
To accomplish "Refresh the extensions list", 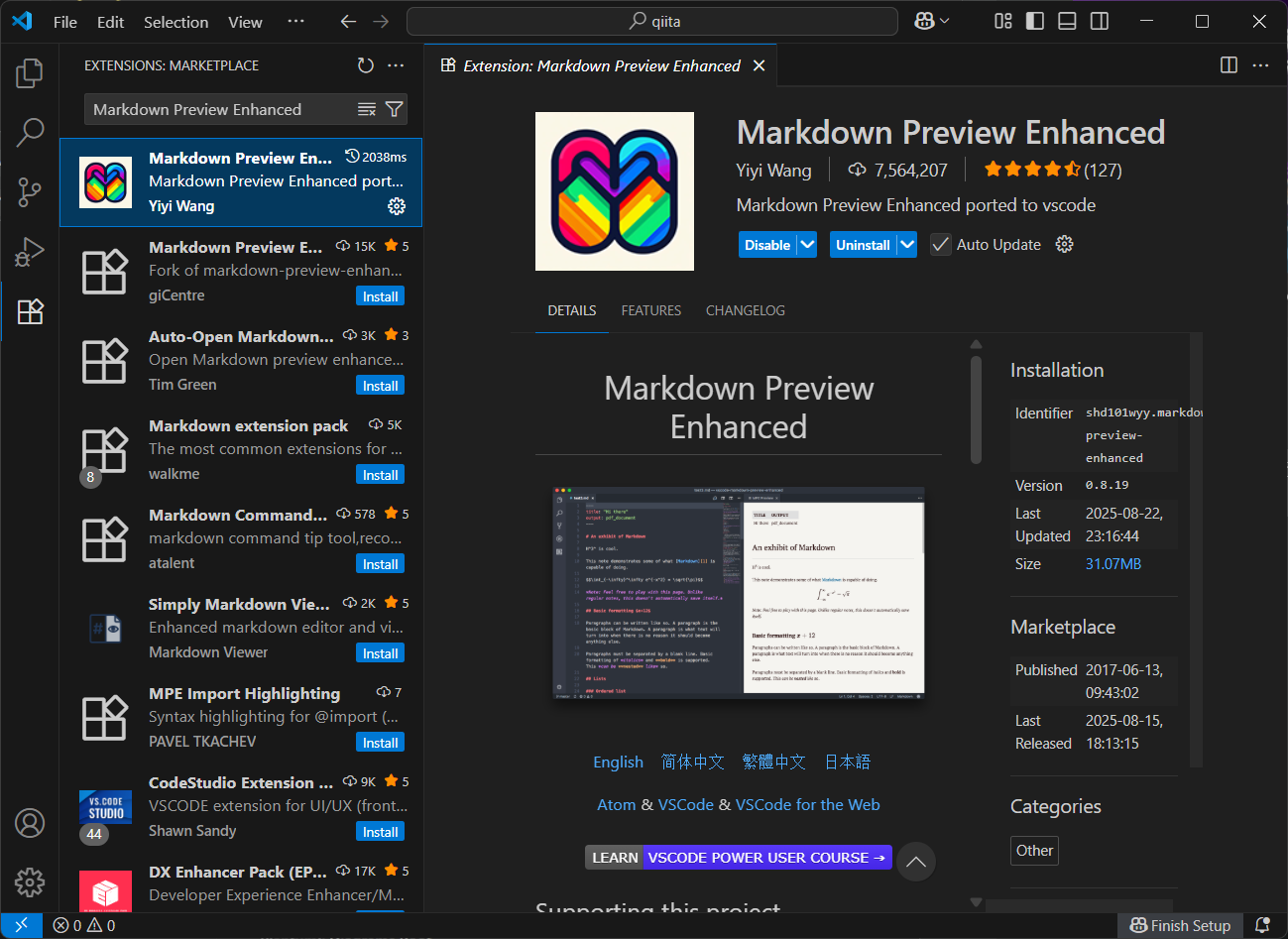I will pyautogui.click(x=365, y=65).
